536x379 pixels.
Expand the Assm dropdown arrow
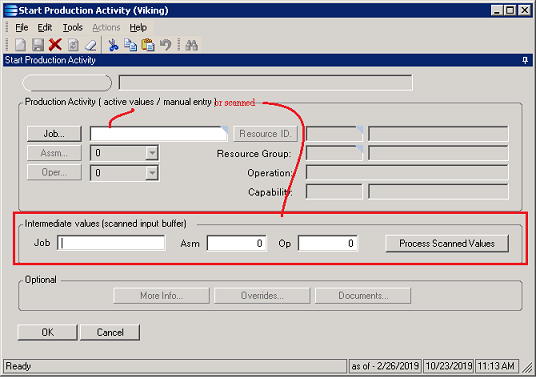pos(151,153)
